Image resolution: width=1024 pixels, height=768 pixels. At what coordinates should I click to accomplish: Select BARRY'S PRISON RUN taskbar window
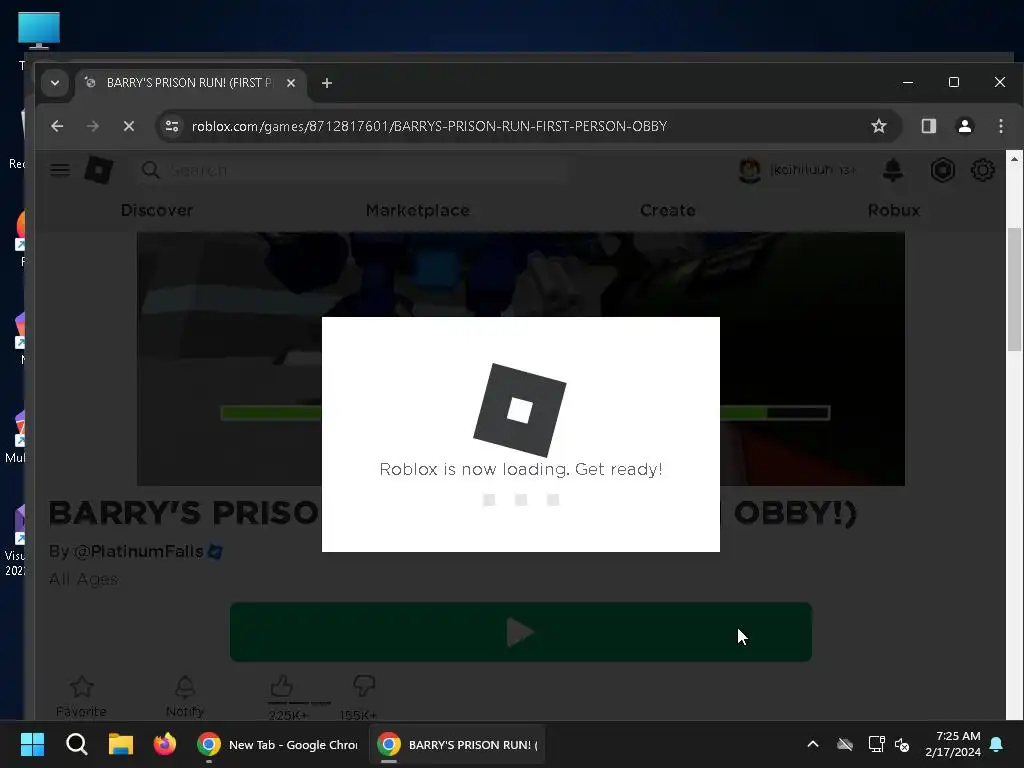pos(457,744)
